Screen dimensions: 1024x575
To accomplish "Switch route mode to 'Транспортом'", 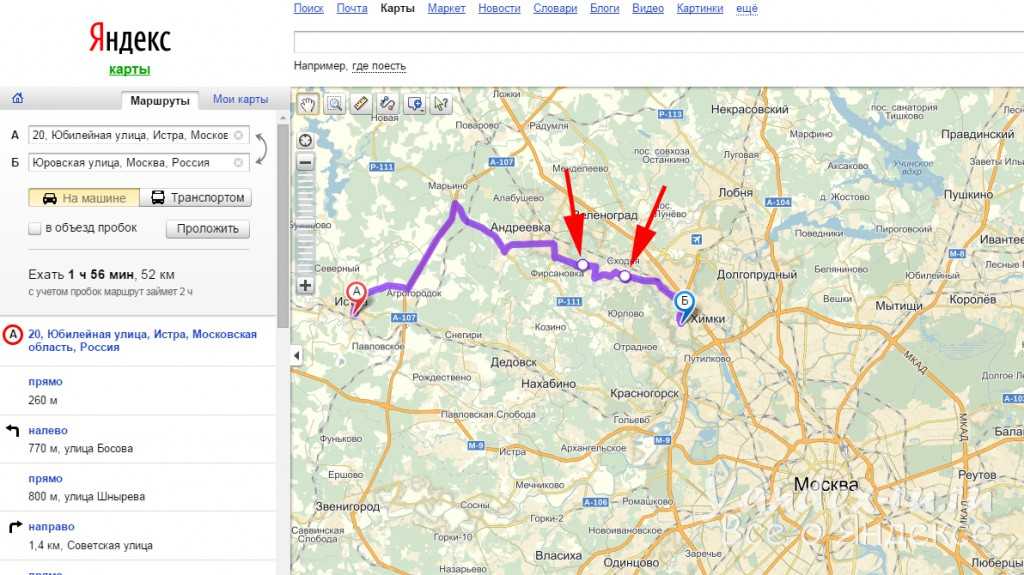I will click(x=197, y=198).
